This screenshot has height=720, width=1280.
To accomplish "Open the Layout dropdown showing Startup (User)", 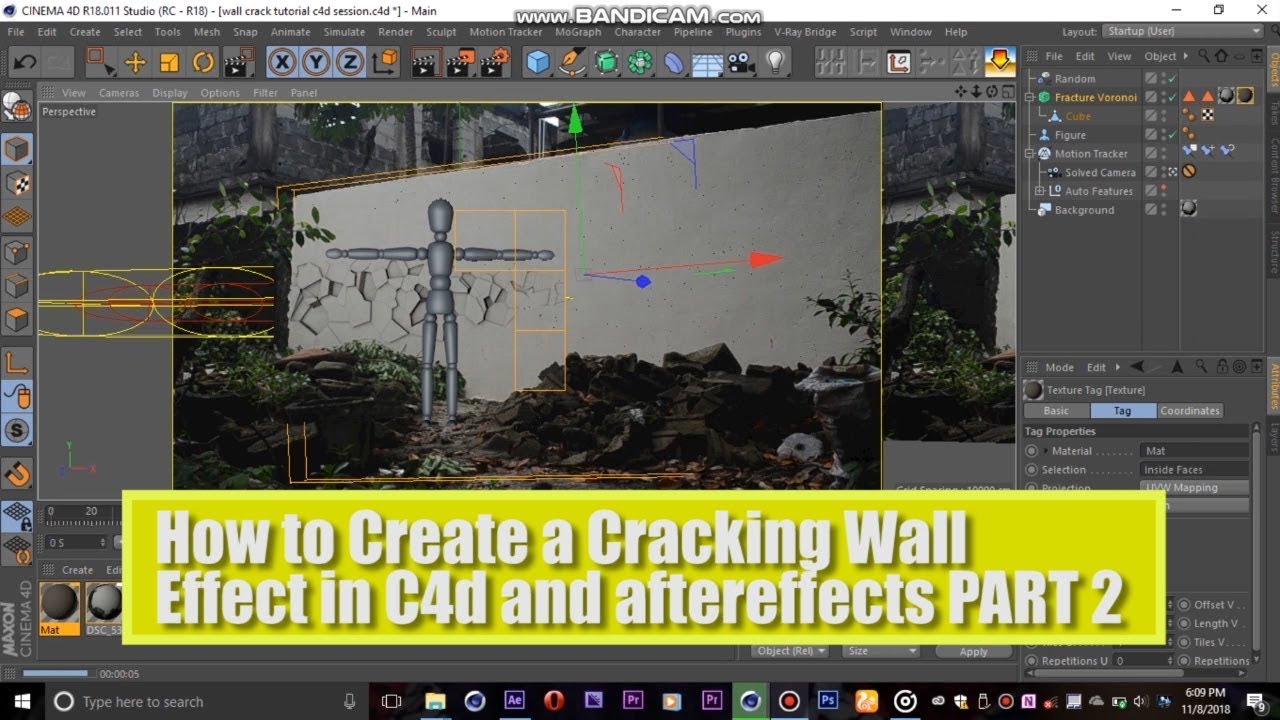I will click(1183, 32).
